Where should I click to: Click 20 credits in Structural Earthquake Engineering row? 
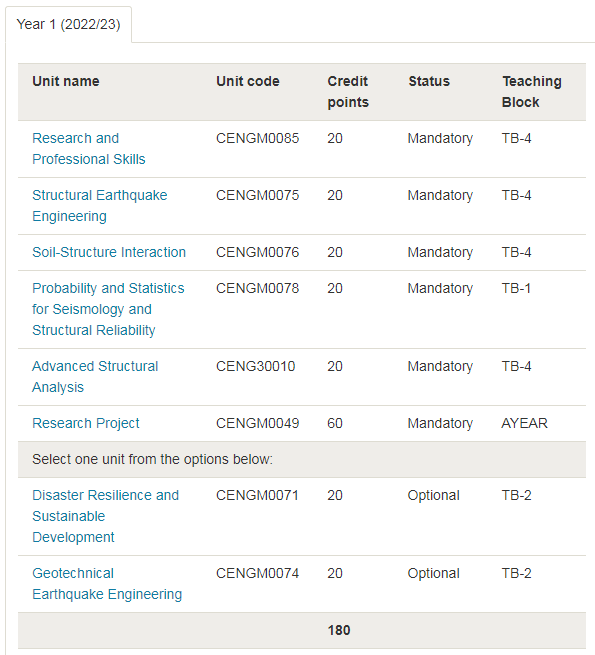tap(335, 195)
